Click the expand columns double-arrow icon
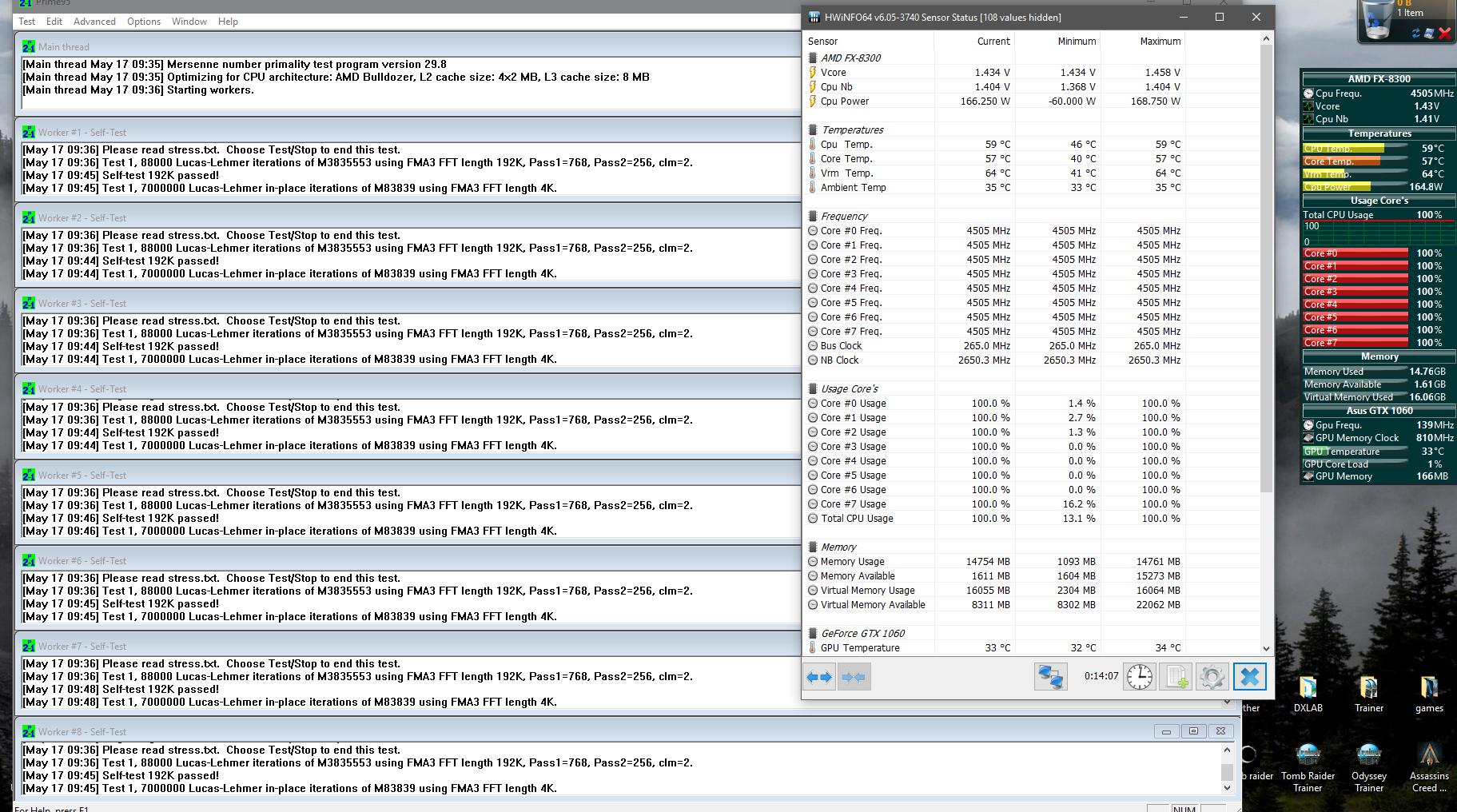Screen dimensions: 1457x812 819,677
